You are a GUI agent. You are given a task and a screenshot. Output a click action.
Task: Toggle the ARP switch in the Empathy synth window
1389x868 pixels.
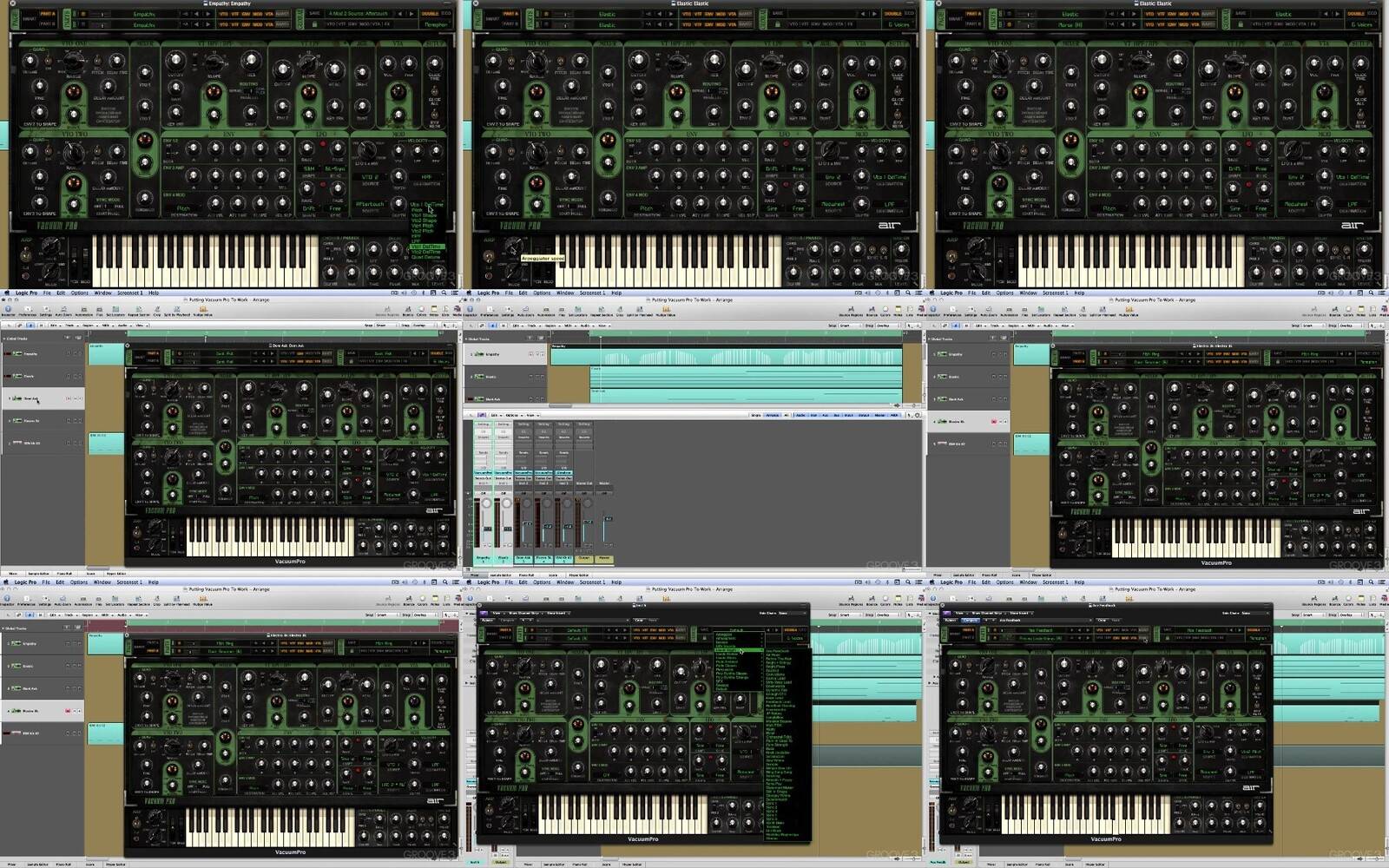coord(26,253)
